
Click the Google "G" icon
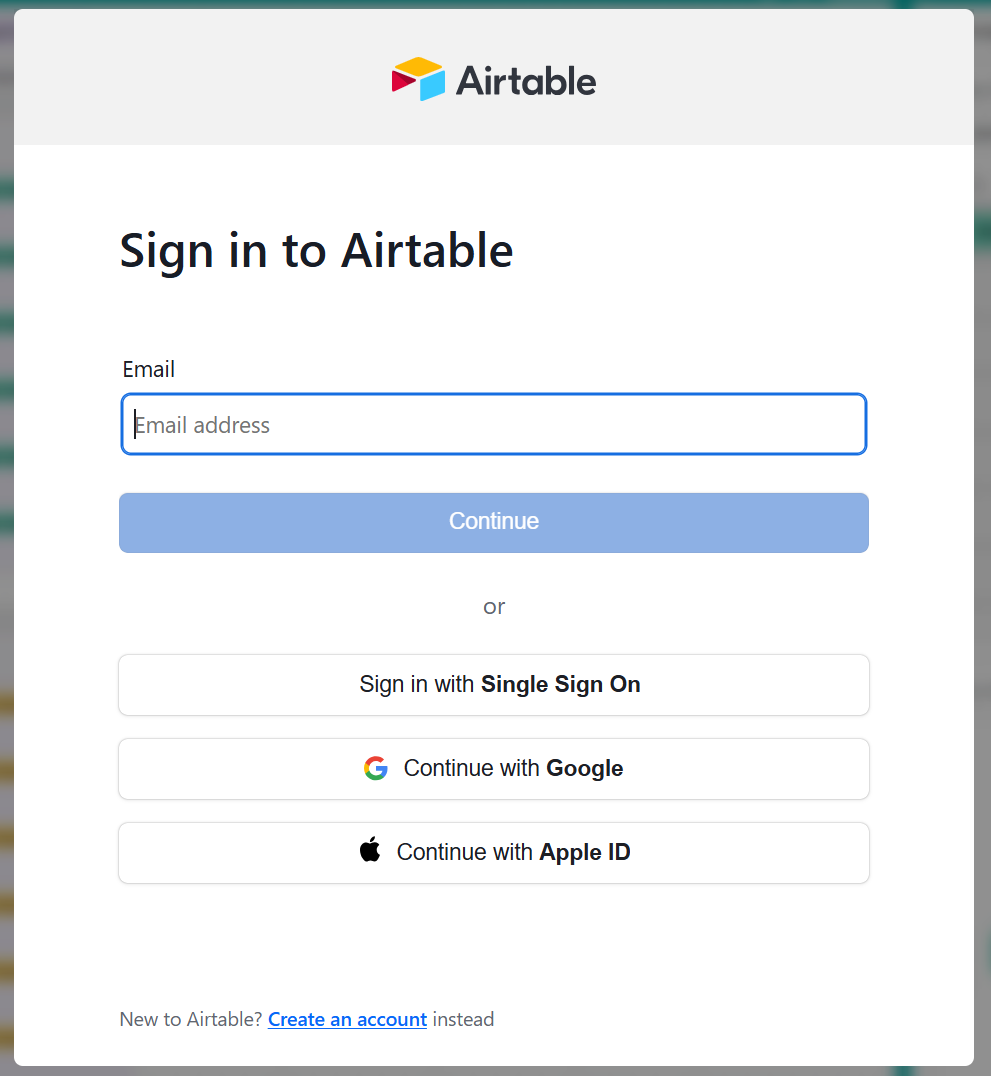376,768
